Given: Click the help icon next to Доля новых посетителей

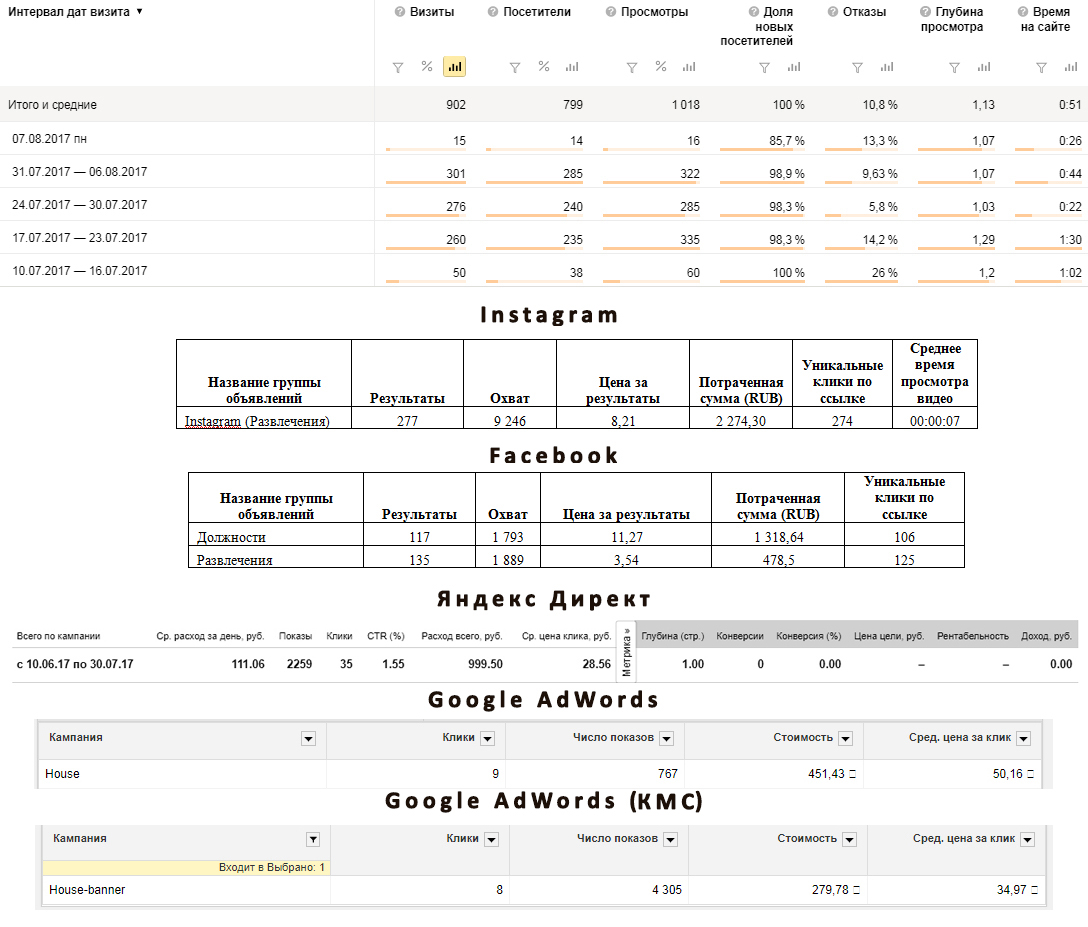Looking at the screenshot, I should point(754,12).
